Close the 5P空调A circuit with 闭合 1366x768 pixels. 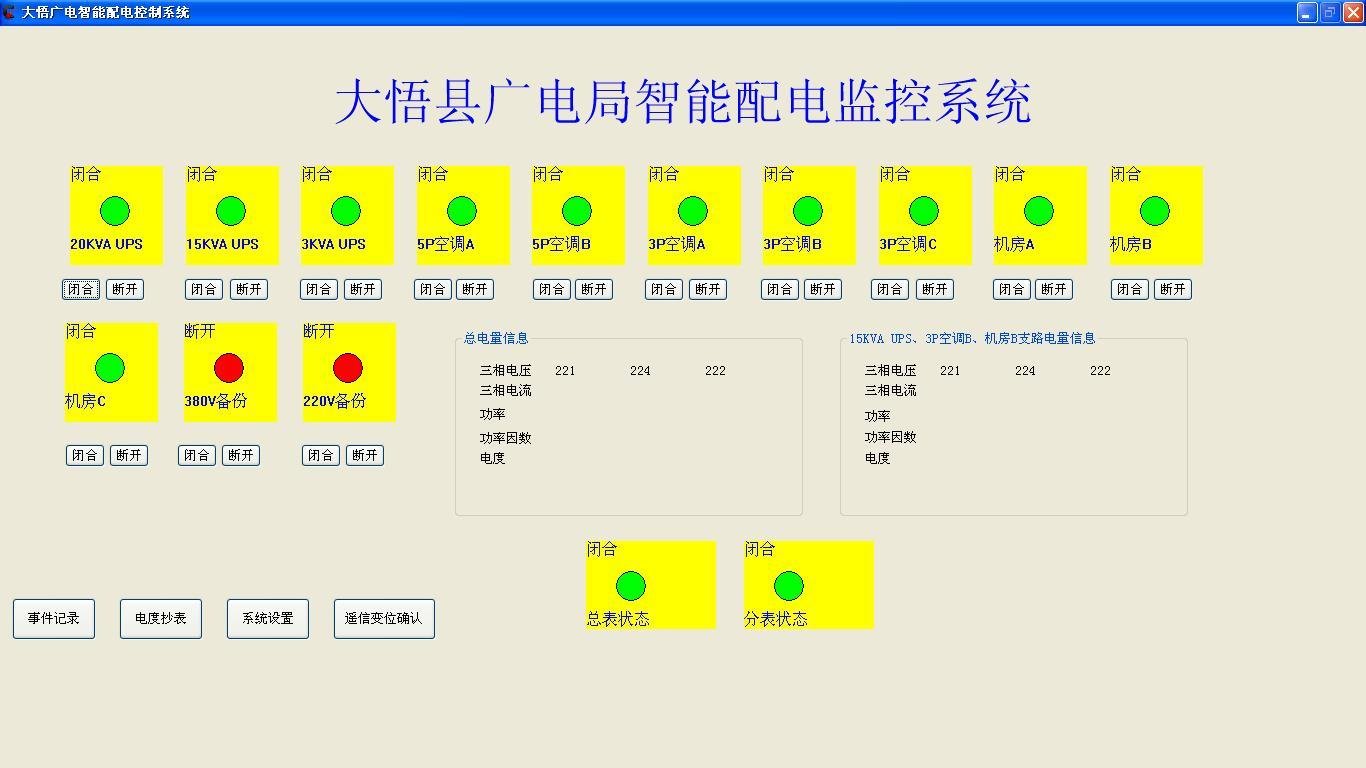click(433, 289)
